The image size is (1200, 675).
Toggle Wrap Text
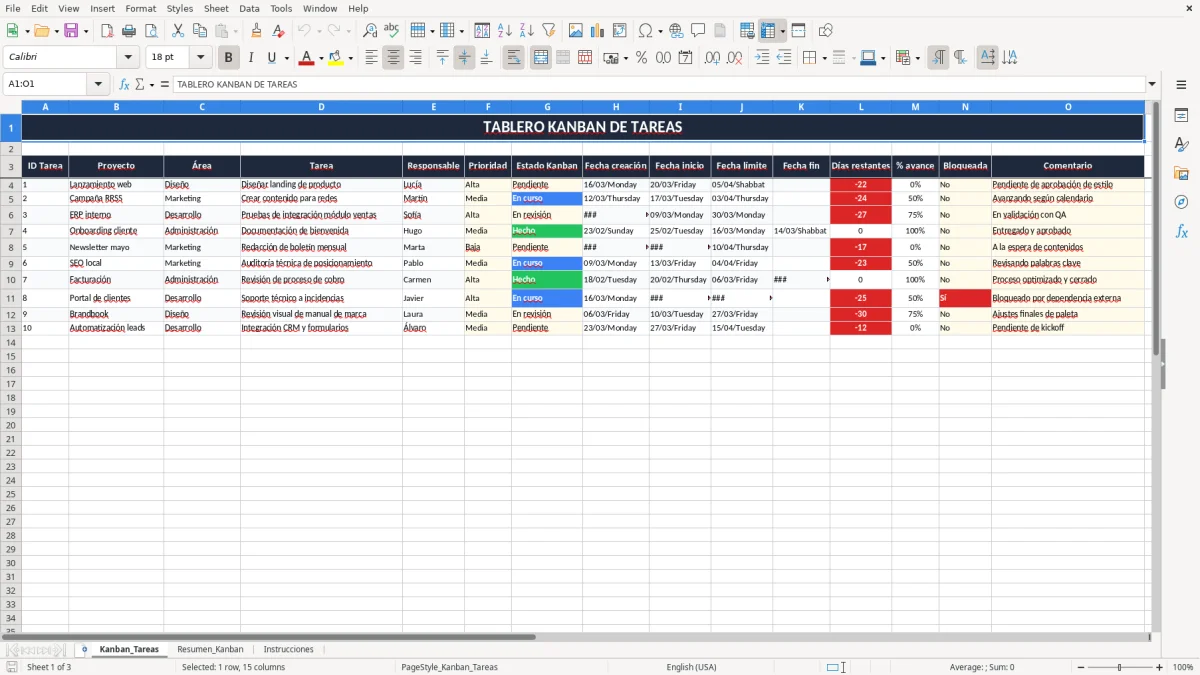[514, 58]
